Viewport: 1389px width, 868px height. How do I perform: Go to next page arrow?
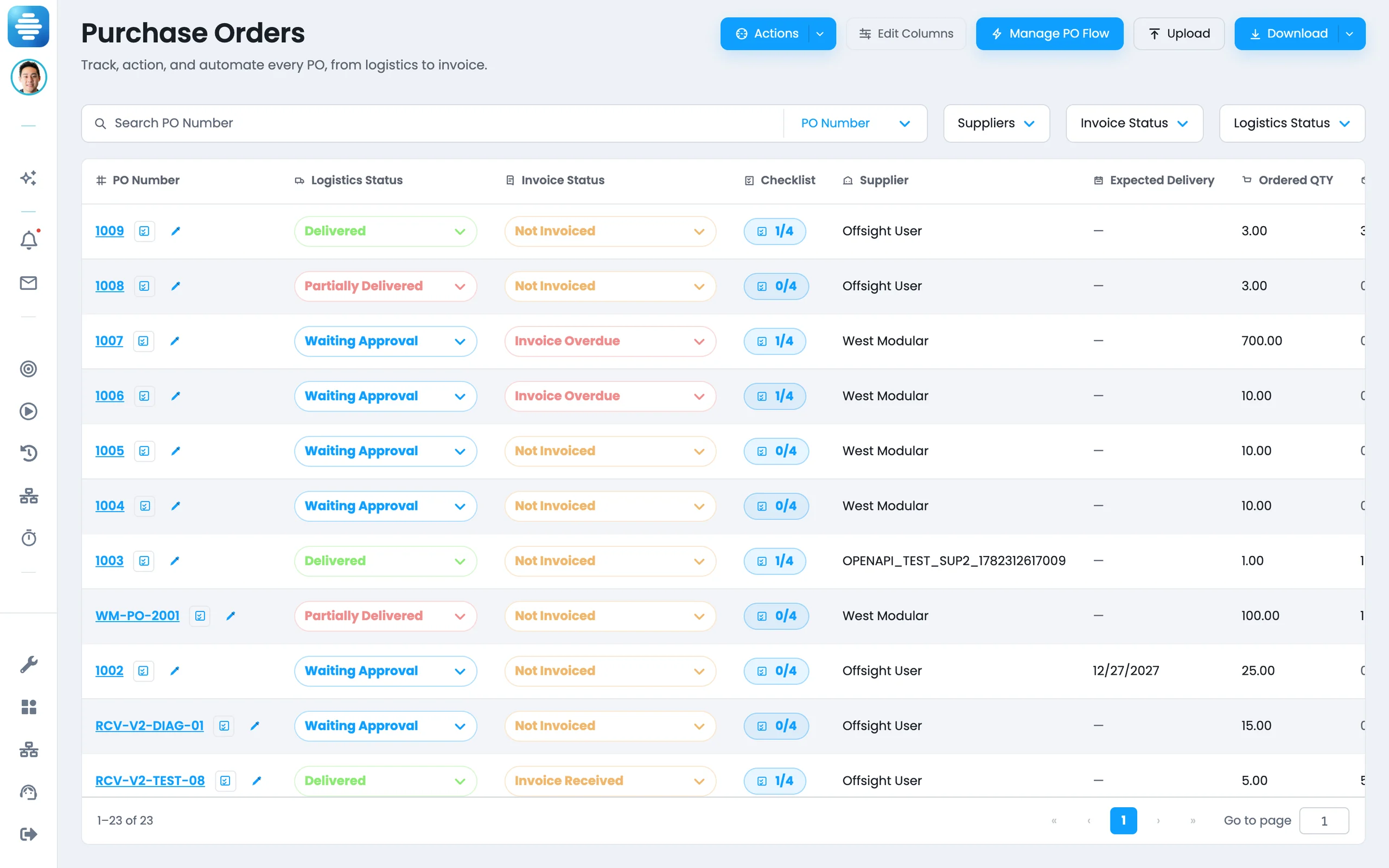[1158, 821]
